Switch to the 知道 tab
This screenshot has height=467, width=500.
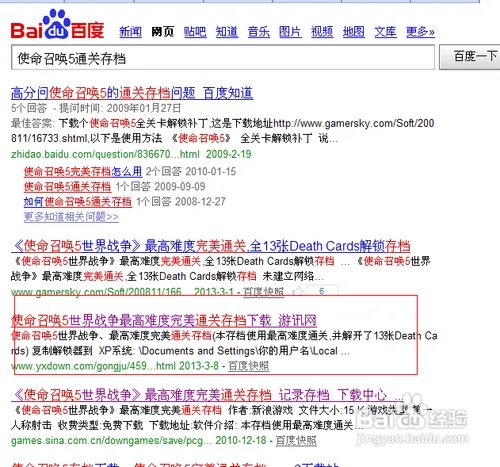coord(227,32)
